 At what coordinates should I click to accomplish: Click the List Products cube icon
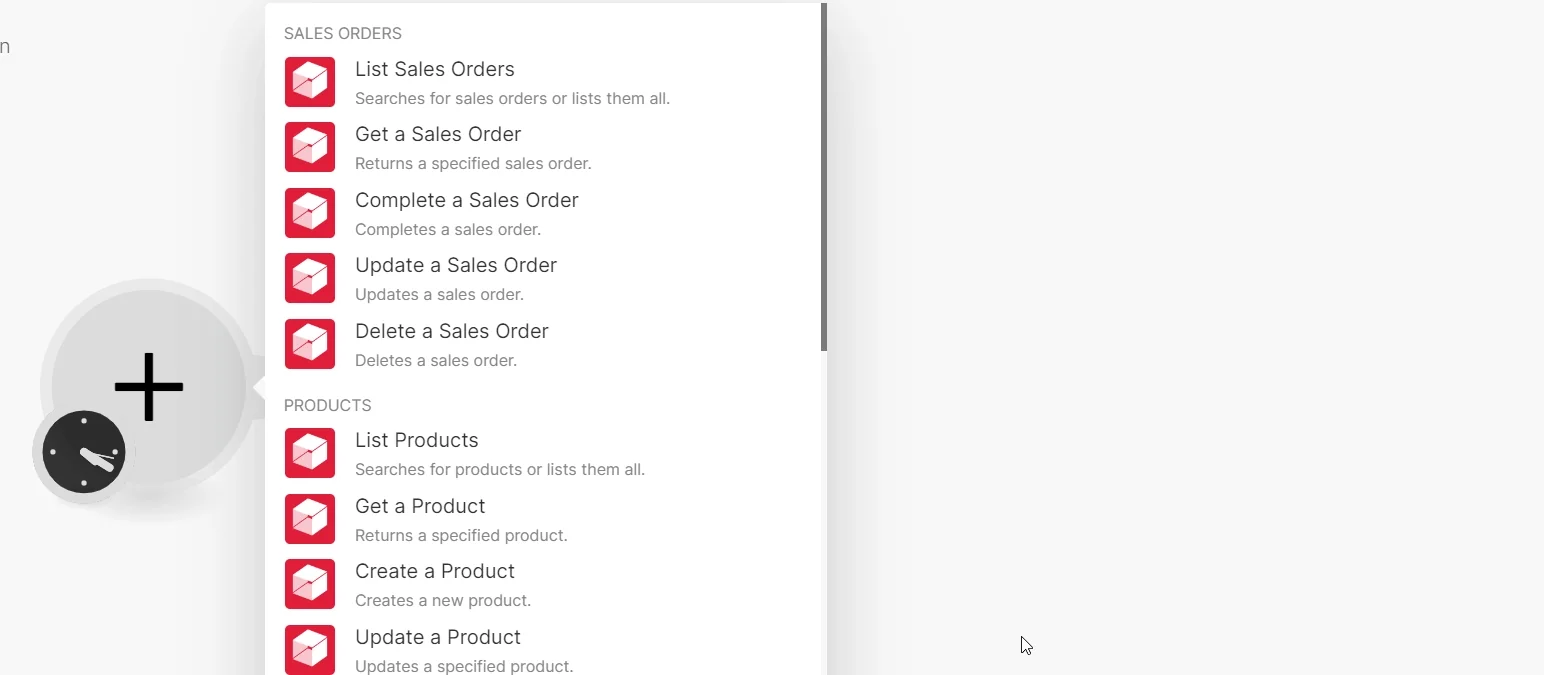click(x=310, y=453)
